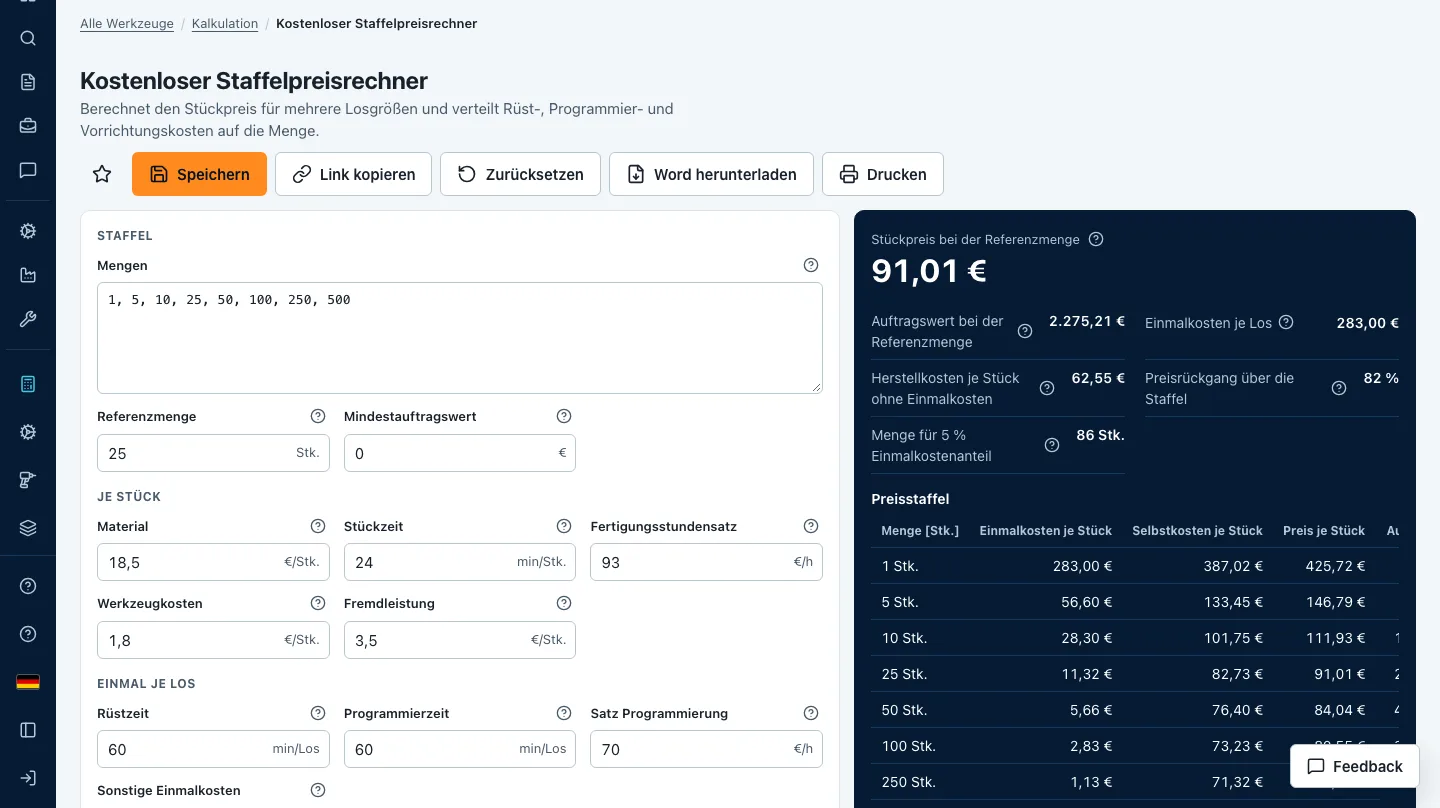Open the help tooltip for Fertigungsstundensatz

point(811,526)
